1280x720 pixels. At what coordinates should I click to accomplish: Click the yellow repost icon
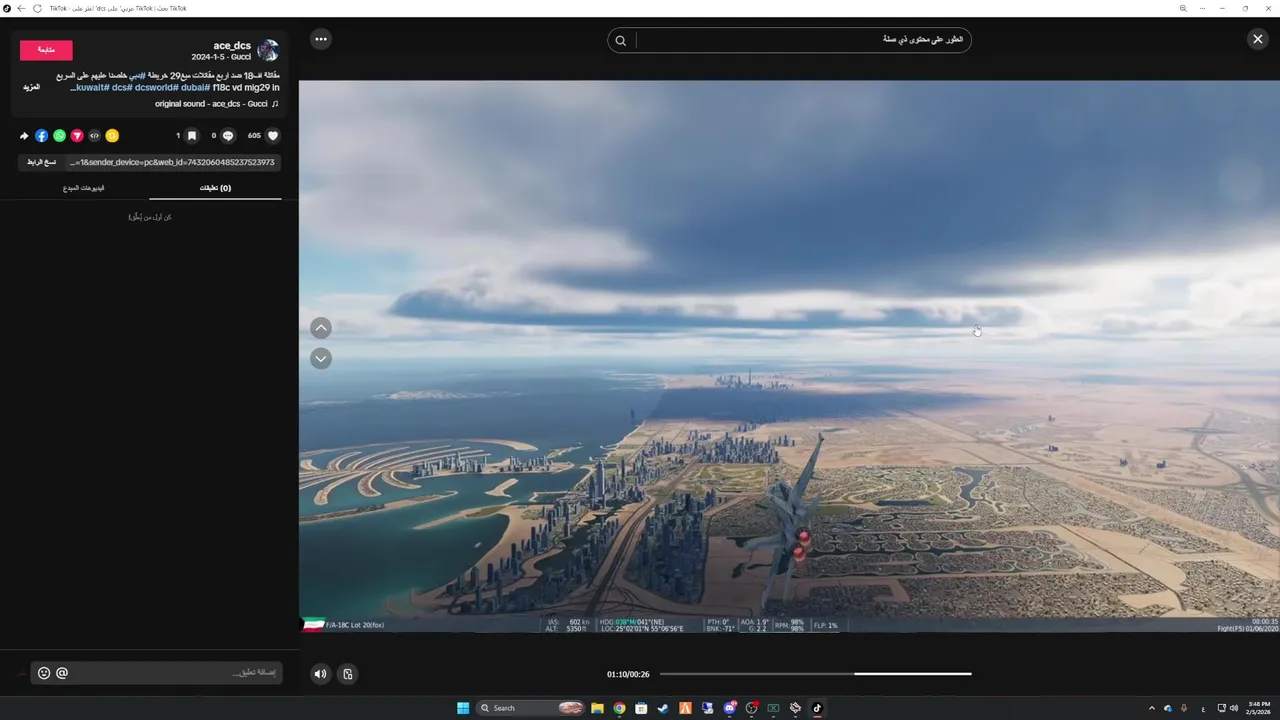click(112, 136)
